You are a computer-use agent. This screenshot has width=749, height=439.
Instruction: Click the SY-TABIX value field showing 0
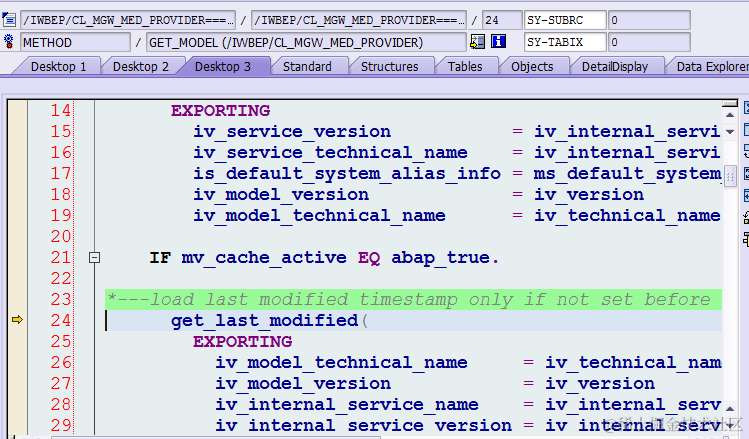point(649,42)
